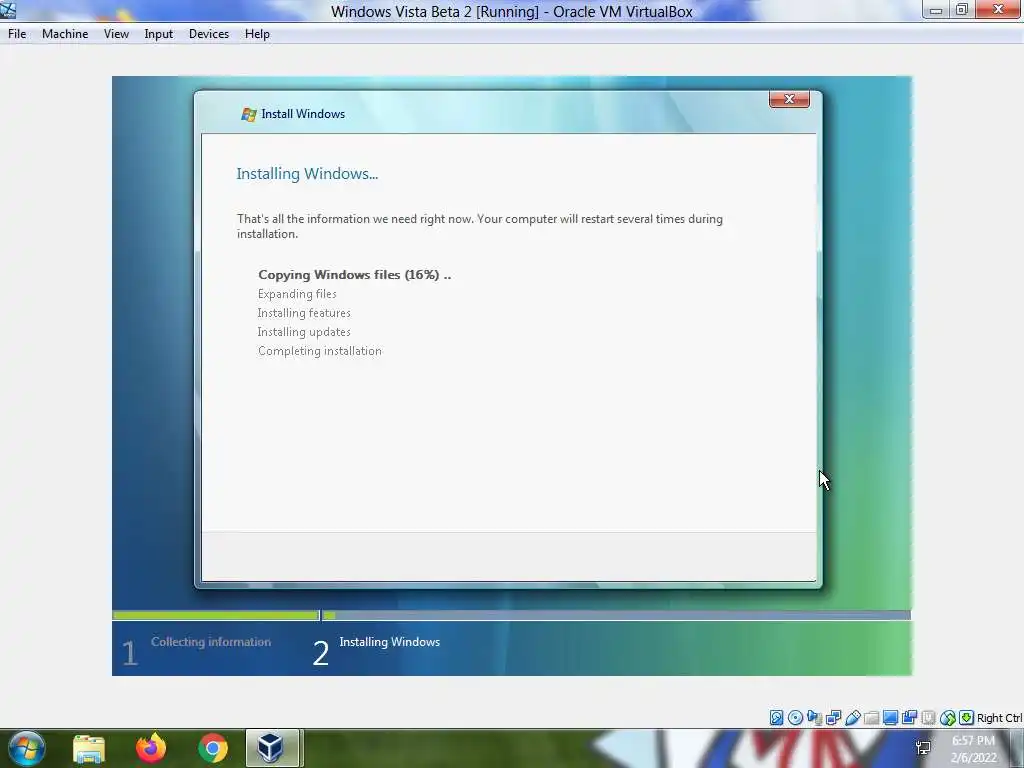1024x768 pixels.
Task: Open the Machine menu
Action: click(x=65, y=34)
